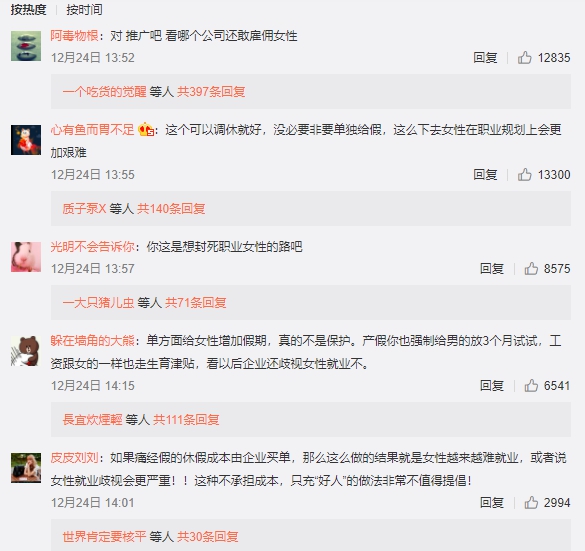Visit 世界肯定要核平's profile link
This screenshot has height=551, width=585.
(104, 537)
